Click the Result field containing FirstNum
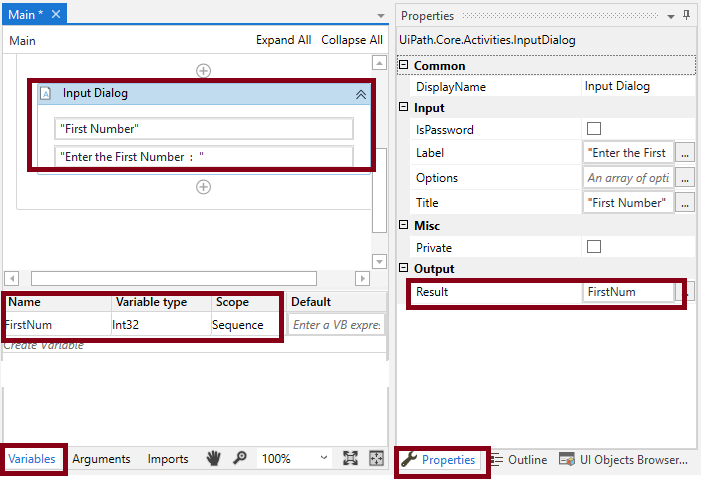 coord(627,292)
